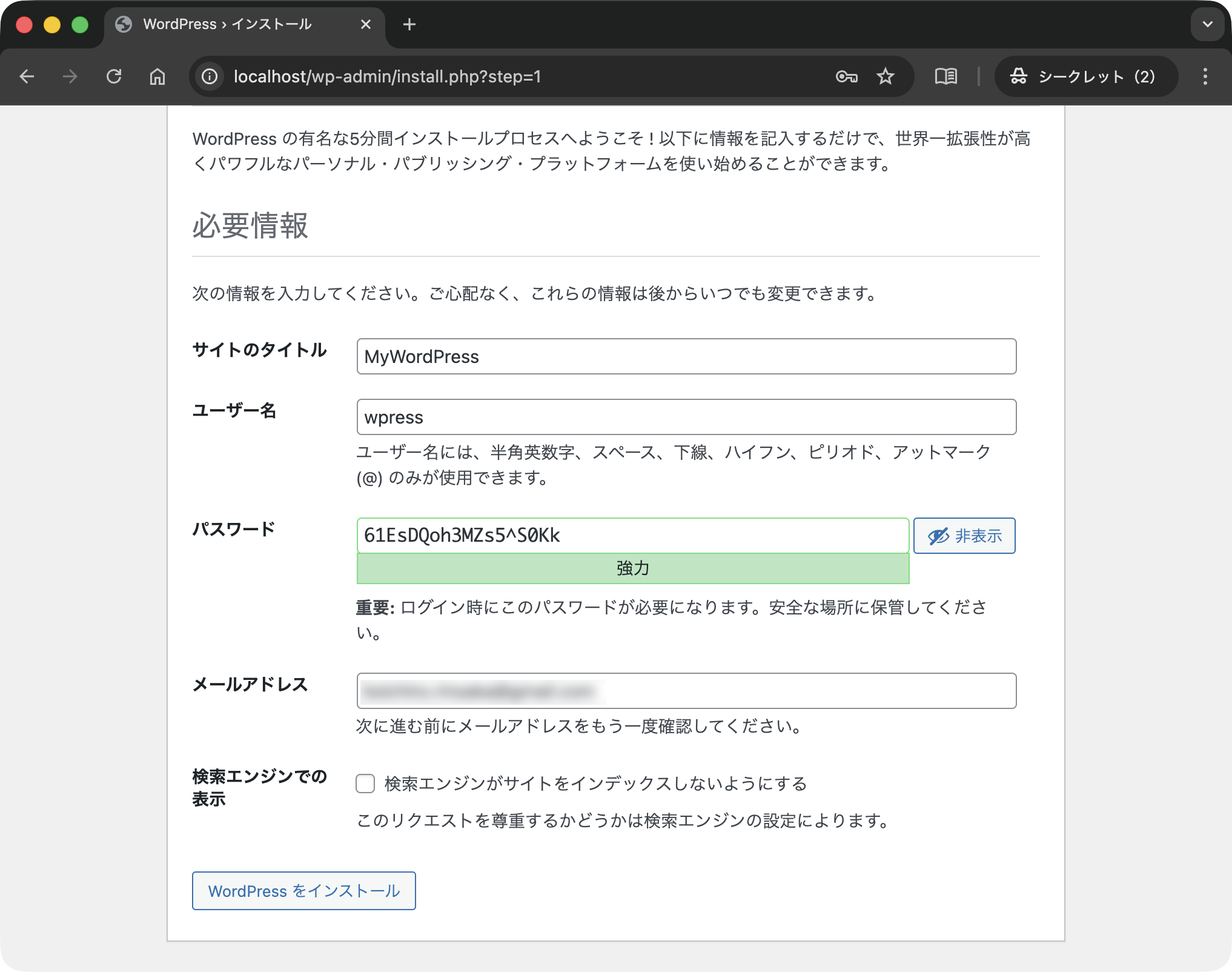This screenshot has height=972, width=1232.
Task: Select the WordPress インストール tab
Action: point(227,24)
